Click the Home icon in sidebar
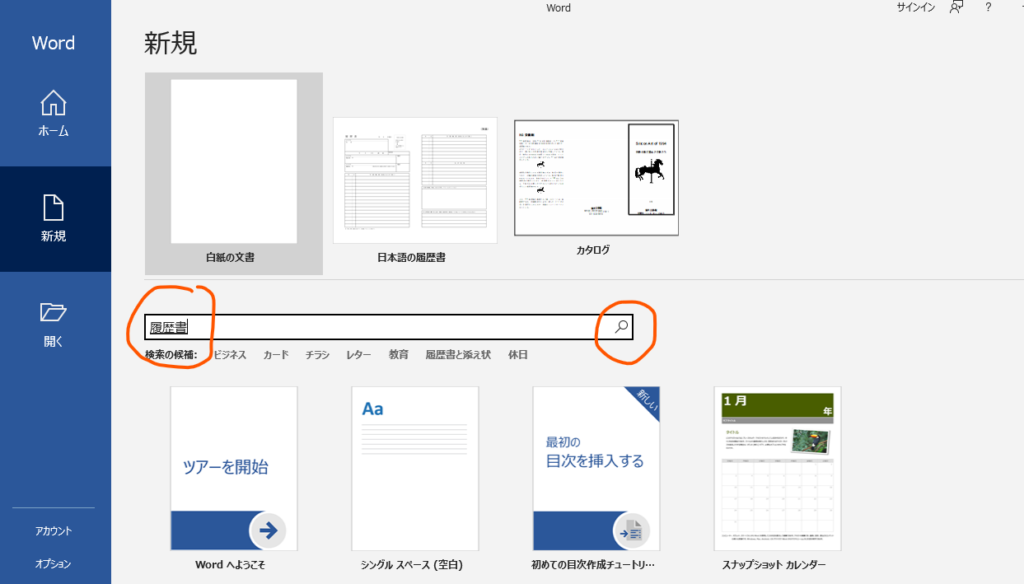This screenshot has width=1024, height=584. pyautogui.click(x=53, y=103)
